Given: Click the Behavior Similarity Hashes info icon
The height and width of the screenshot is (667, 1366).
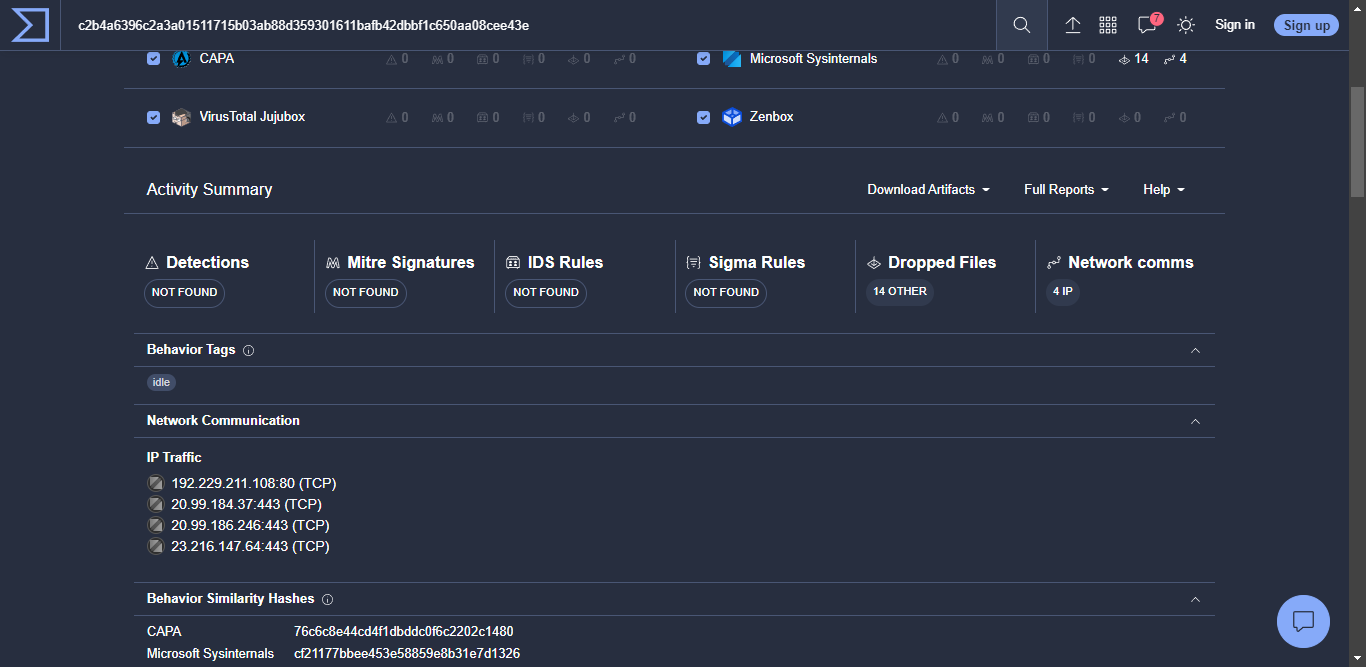Looking at the screenshot, I should (328, 600).
